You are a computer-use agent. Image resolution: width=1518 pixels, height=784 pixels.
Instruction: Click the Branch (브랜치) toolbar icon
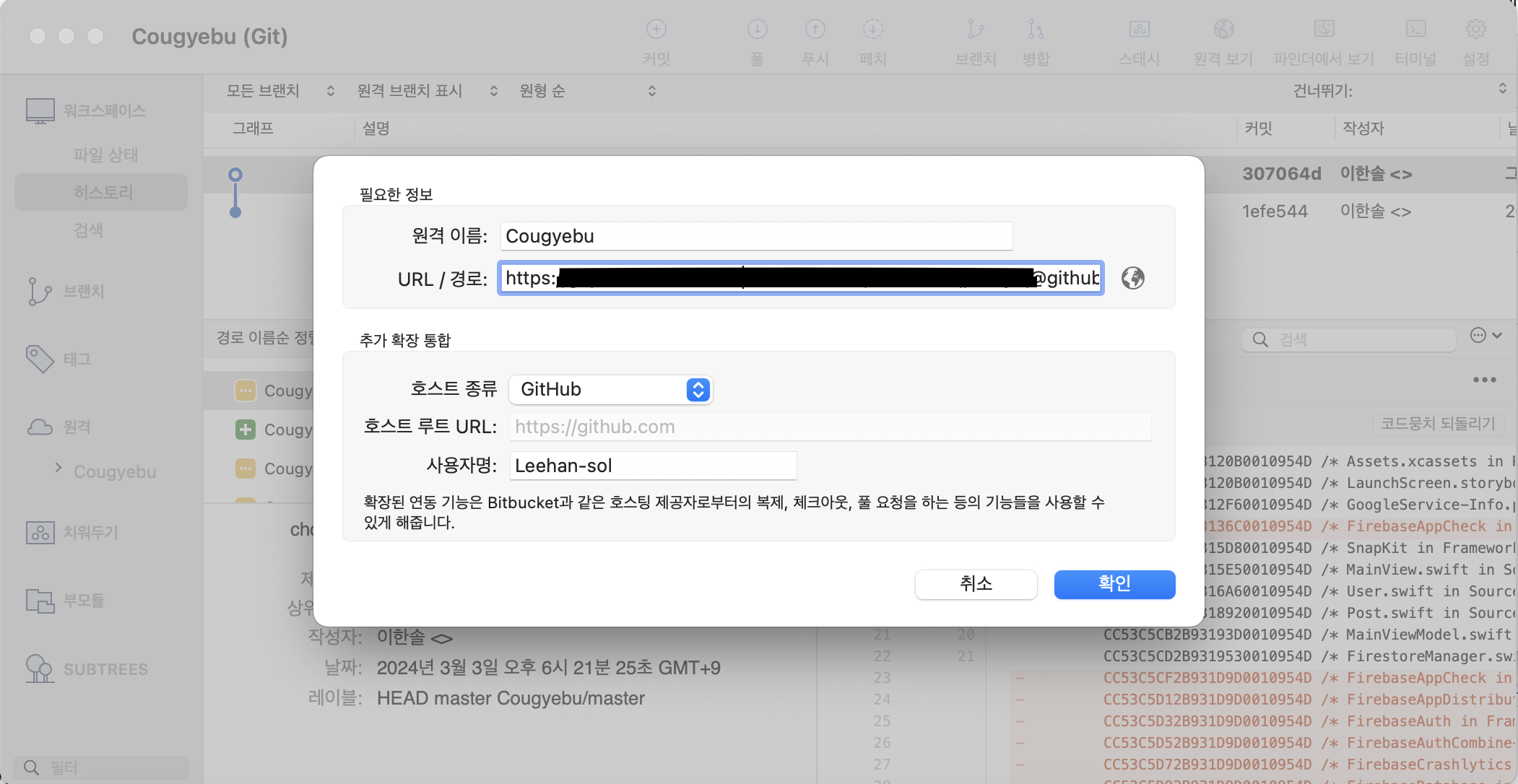976,30
